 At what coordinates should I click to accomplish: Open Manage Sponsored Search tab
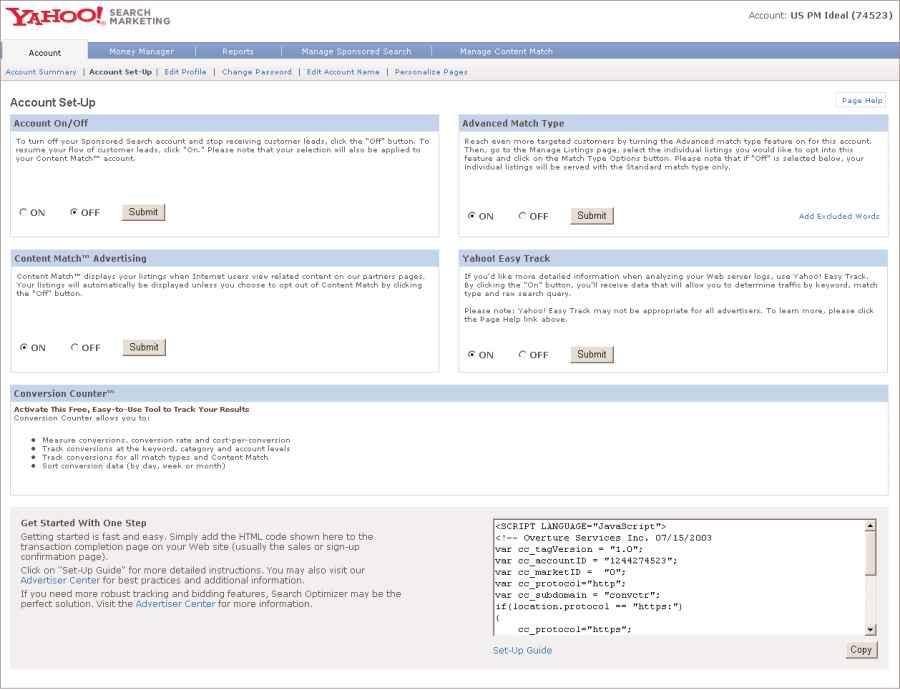(x=356, y=52)
